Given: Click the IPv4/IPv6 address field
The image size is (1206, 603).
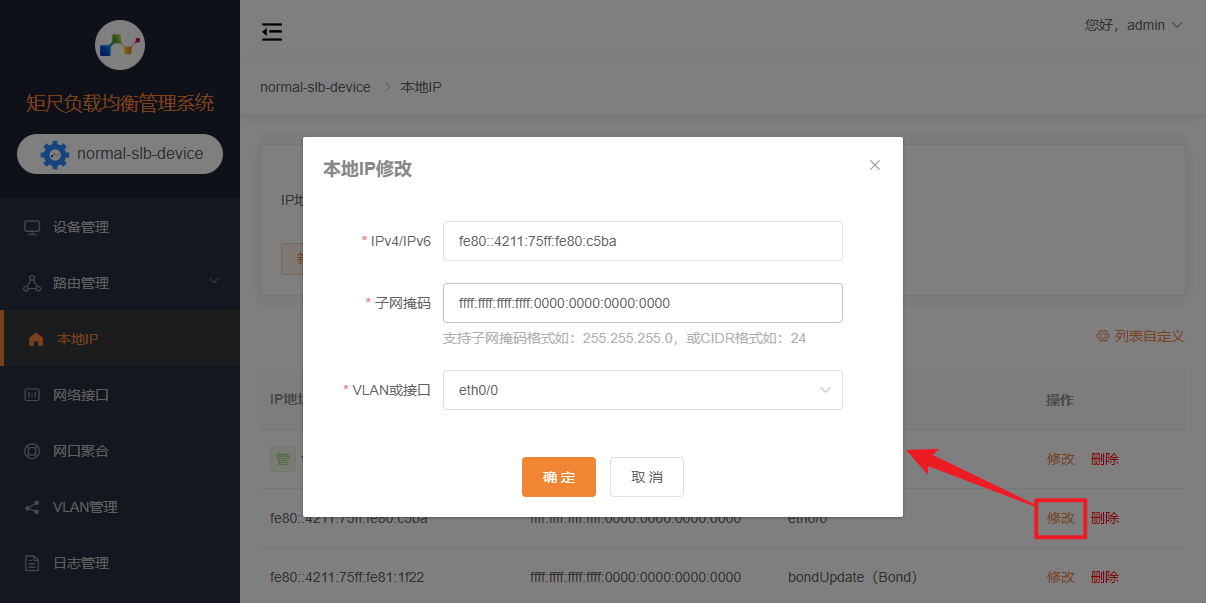Looking at the screenshot, I should (642, 241).
